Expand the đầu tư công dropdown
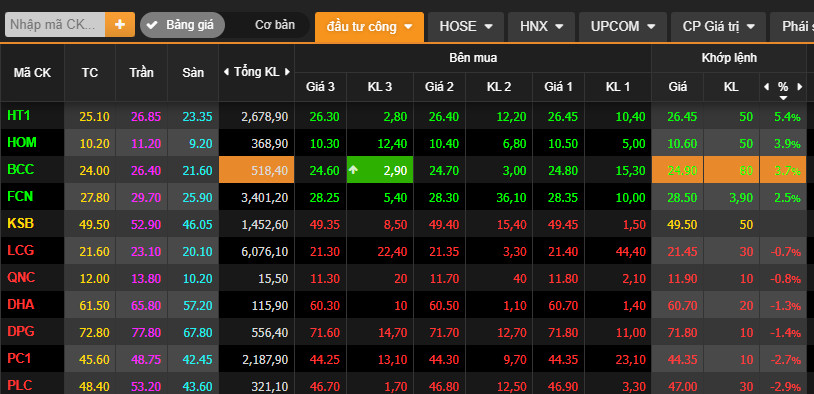The height and width of the screenshot is (394, 814). click(x=369, y=26)
